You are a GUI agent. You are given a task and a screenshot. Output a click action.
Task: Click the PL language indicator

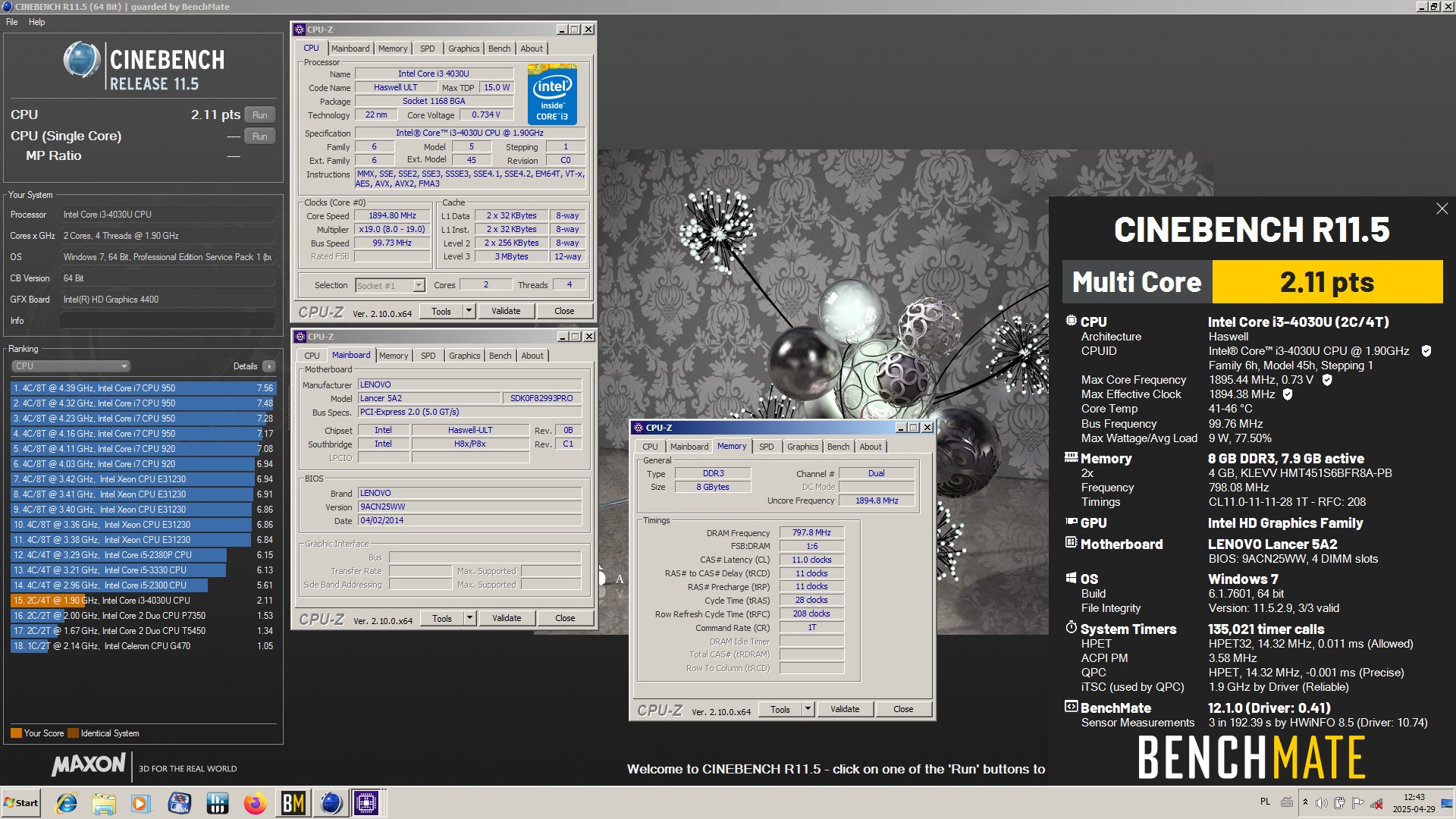coord(1265,802)
